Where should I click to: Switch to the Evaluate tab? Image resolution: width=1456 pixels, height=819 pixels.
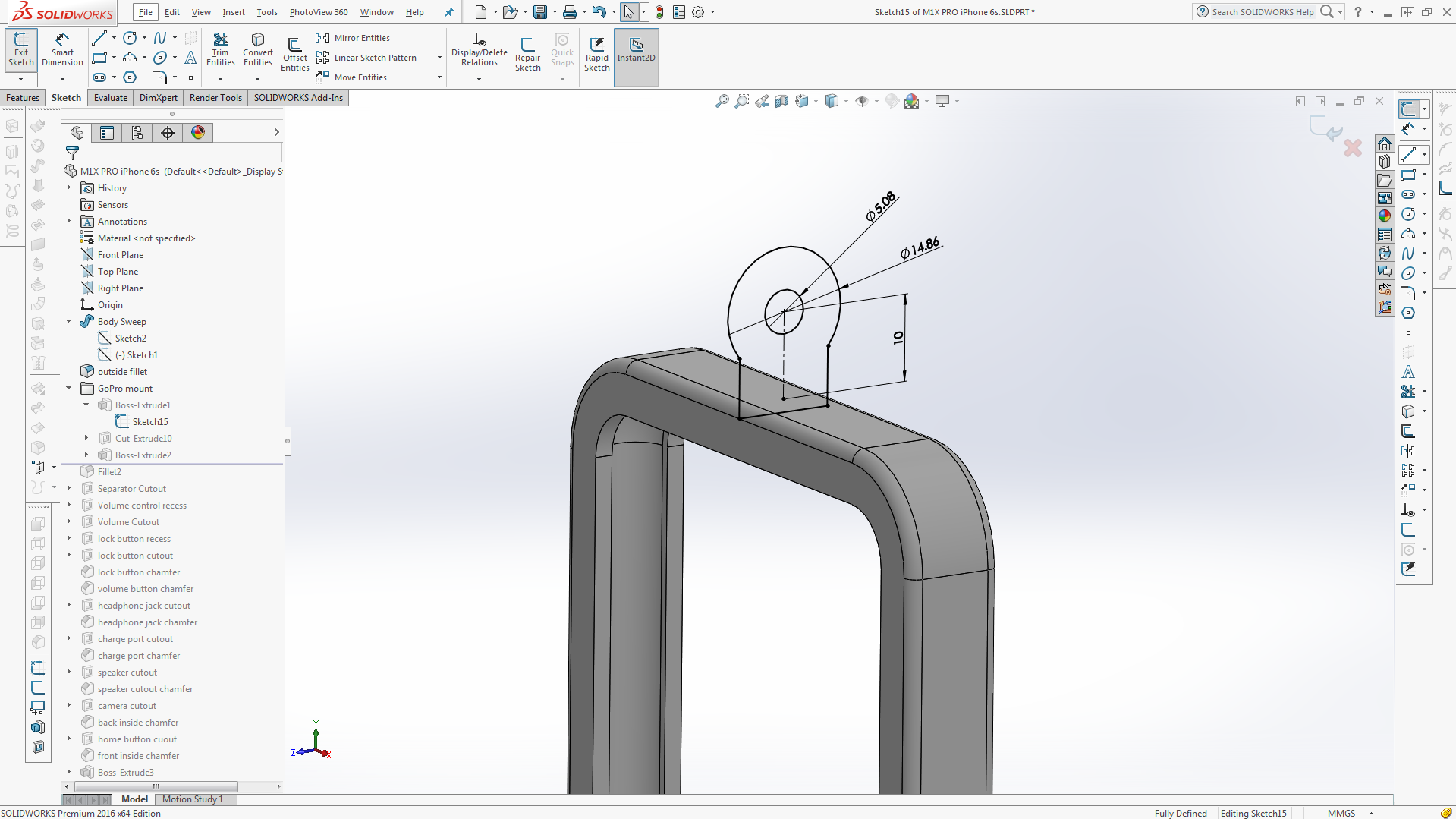[x=111, y=98]
